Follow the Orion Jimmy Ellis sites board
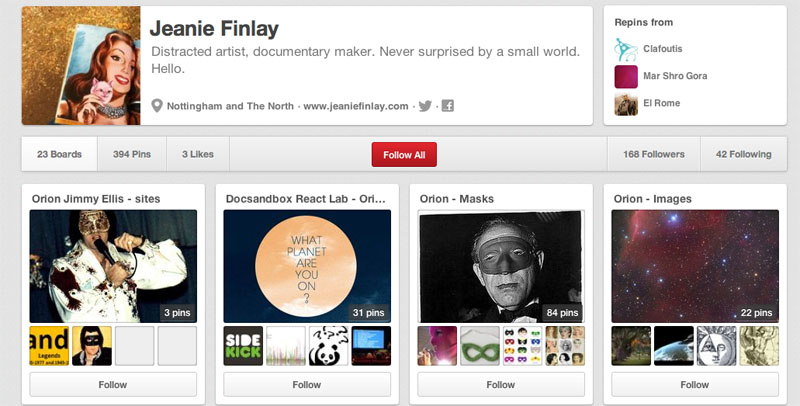The width and height of the screenshot is (800, 406). click(113, 384)
